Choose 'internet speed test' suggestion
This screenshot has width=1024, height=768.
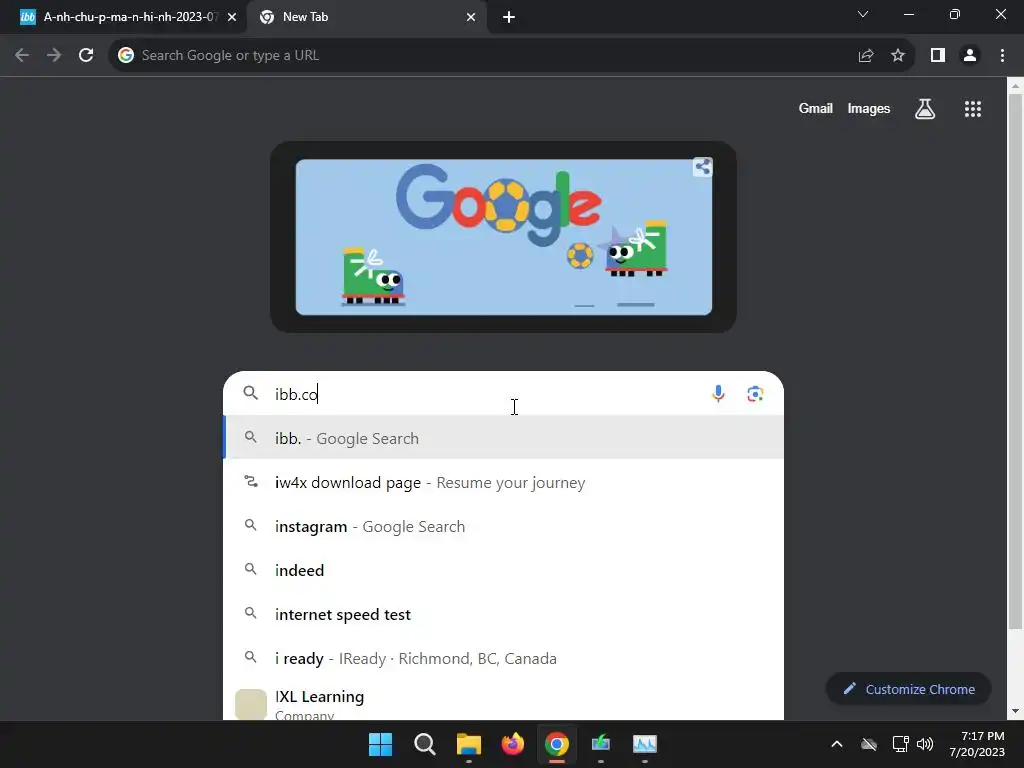(504, 615)
